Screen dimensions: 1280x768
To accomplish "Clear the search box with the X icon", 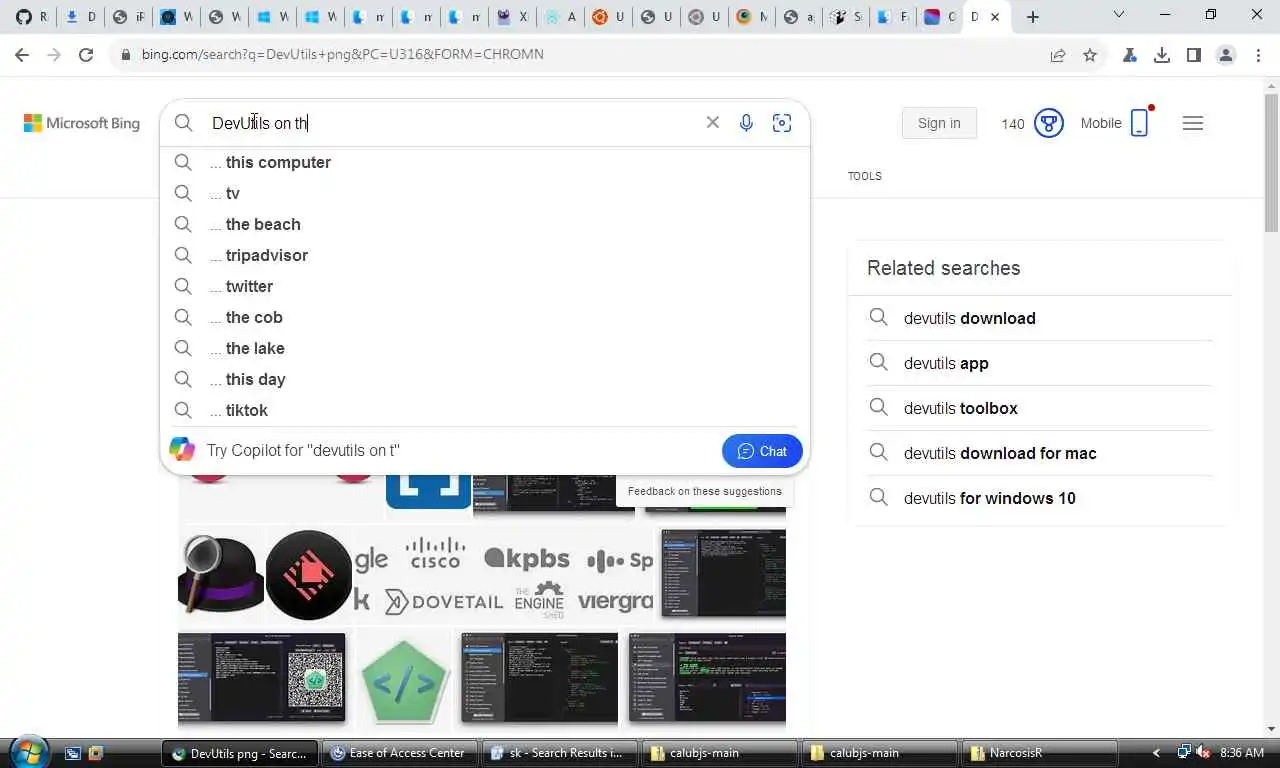I will pos(713,122).
